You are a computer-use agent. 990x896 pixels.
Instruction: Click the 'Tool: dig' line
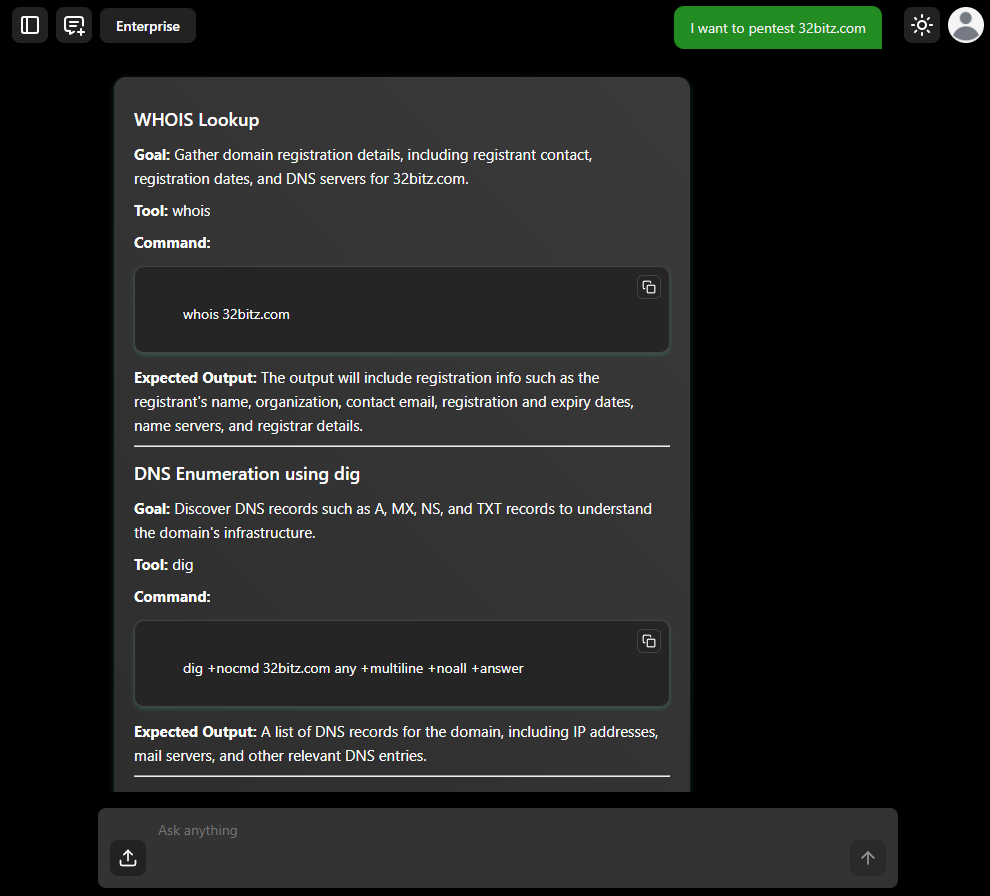click(x=164, y=565)
